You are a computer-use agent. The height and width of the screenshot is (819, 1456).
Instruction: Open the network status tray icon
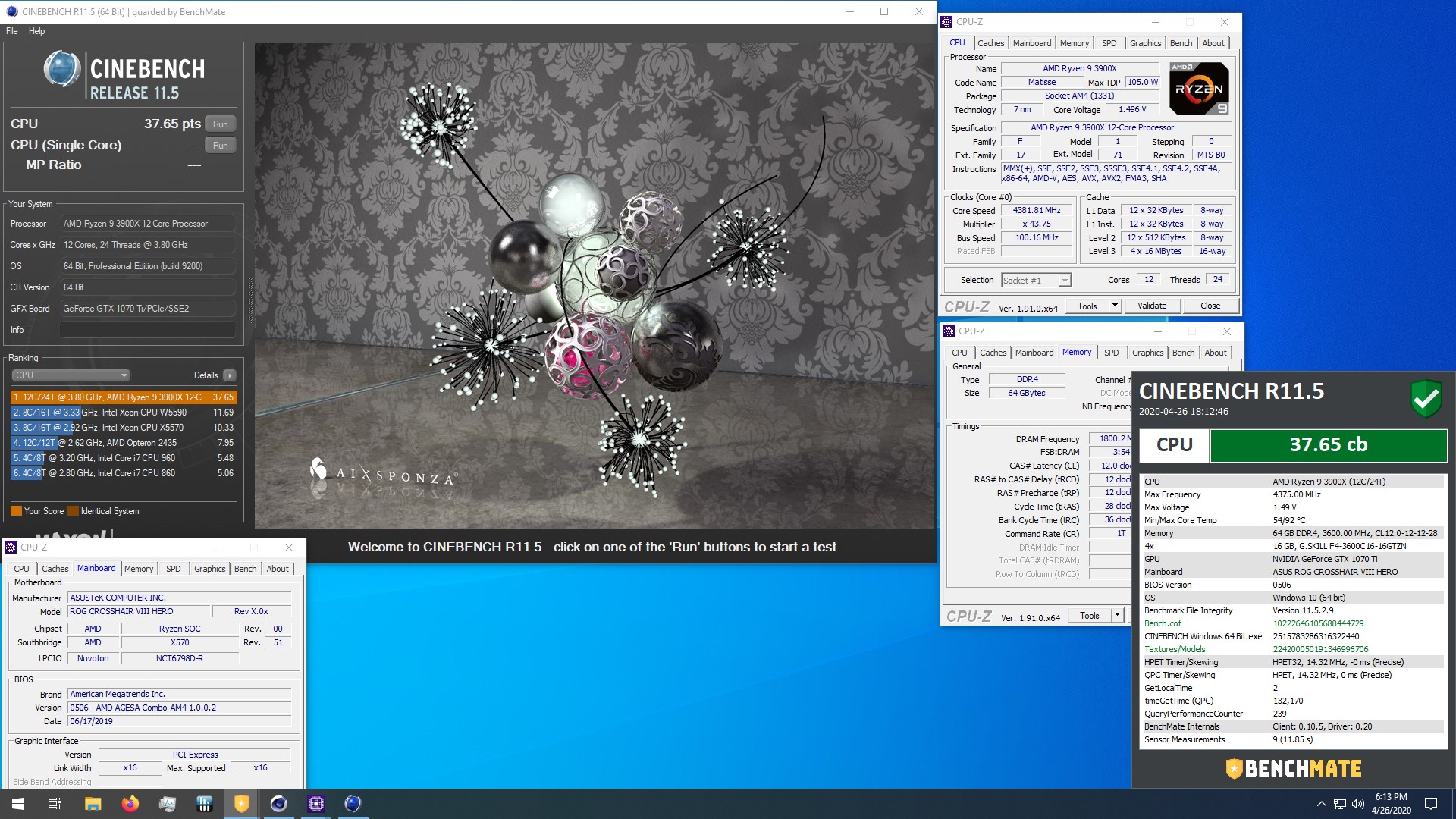[1340, 804]
